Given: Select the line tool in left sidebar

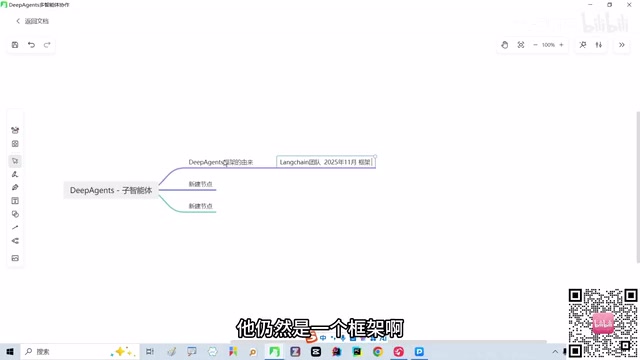Looking at the screenshot, I should pyautogui.click(x=15, y=228).
